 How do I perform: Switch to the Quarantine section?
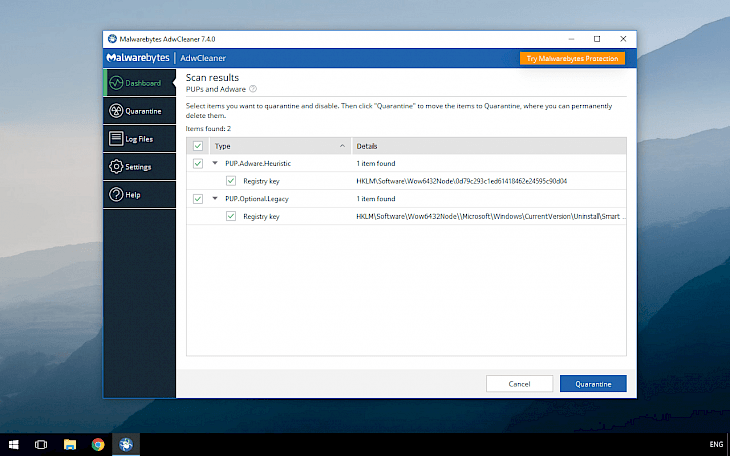(139, 111)
